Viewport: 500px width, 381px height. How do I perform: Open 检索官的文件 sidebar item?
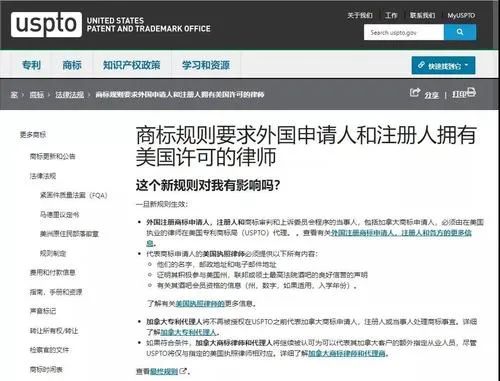(x=49, y=350)
